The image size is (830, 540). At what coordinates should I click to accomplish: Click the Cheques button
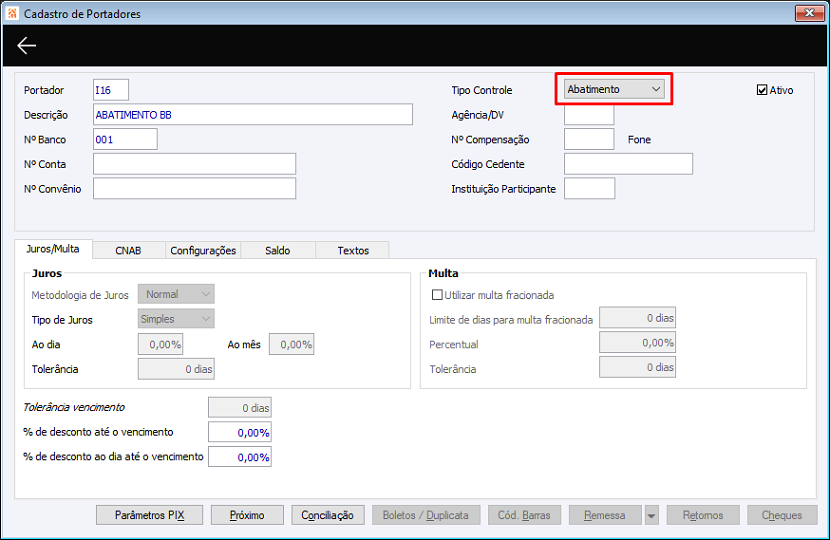782,515
